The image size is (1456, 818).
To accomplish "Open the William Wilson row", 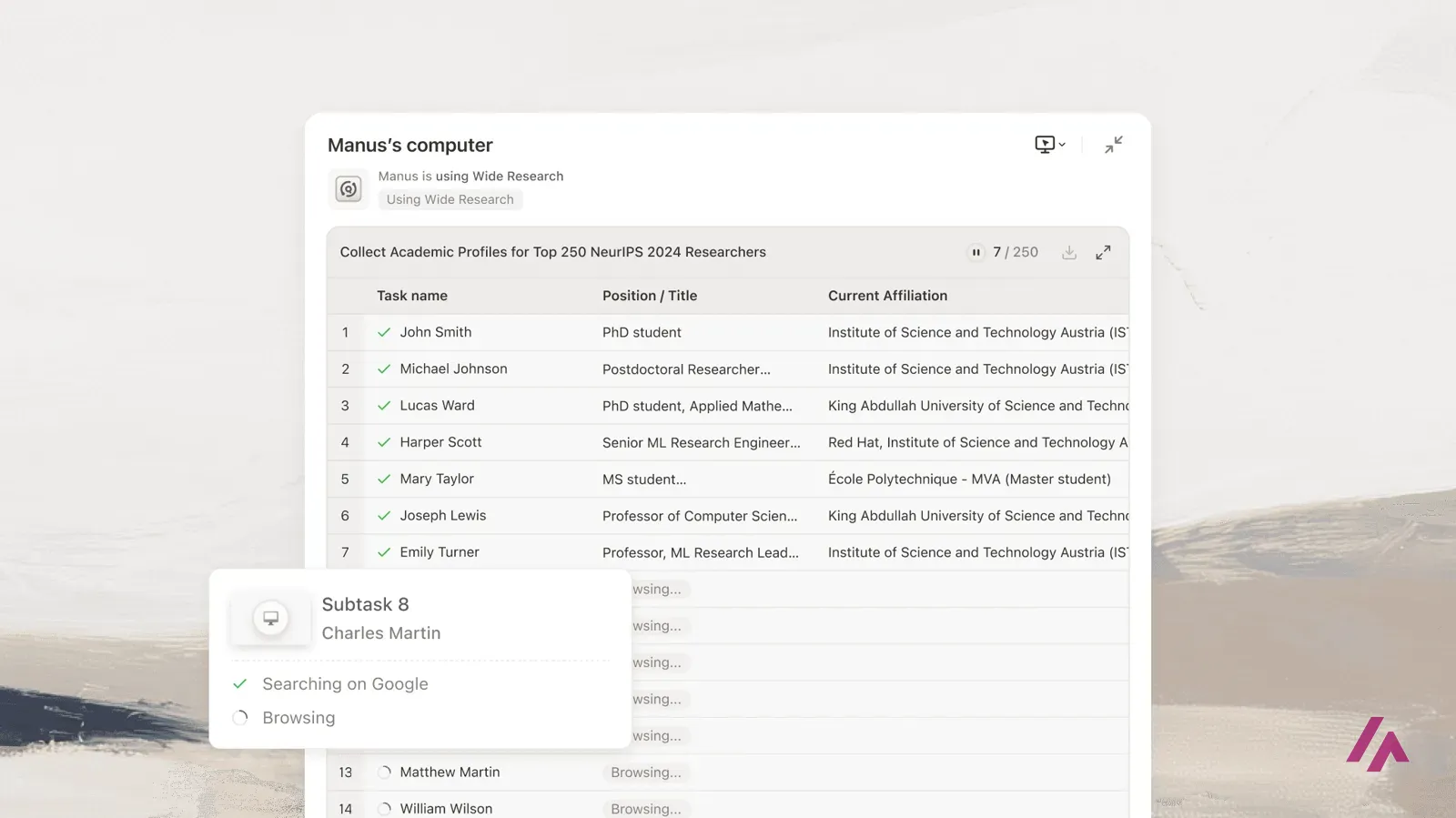I will [728, 806].
